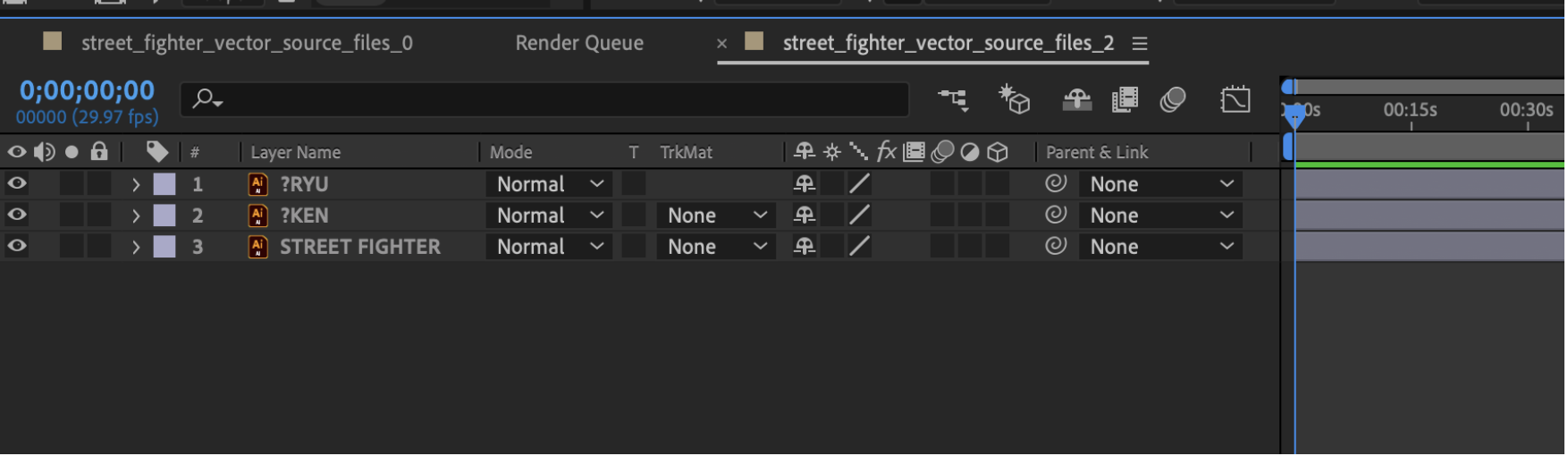Click the Collapse Transformations column header icon
Viewport: 1568px width, 456px height.
[x=832, y=152]
